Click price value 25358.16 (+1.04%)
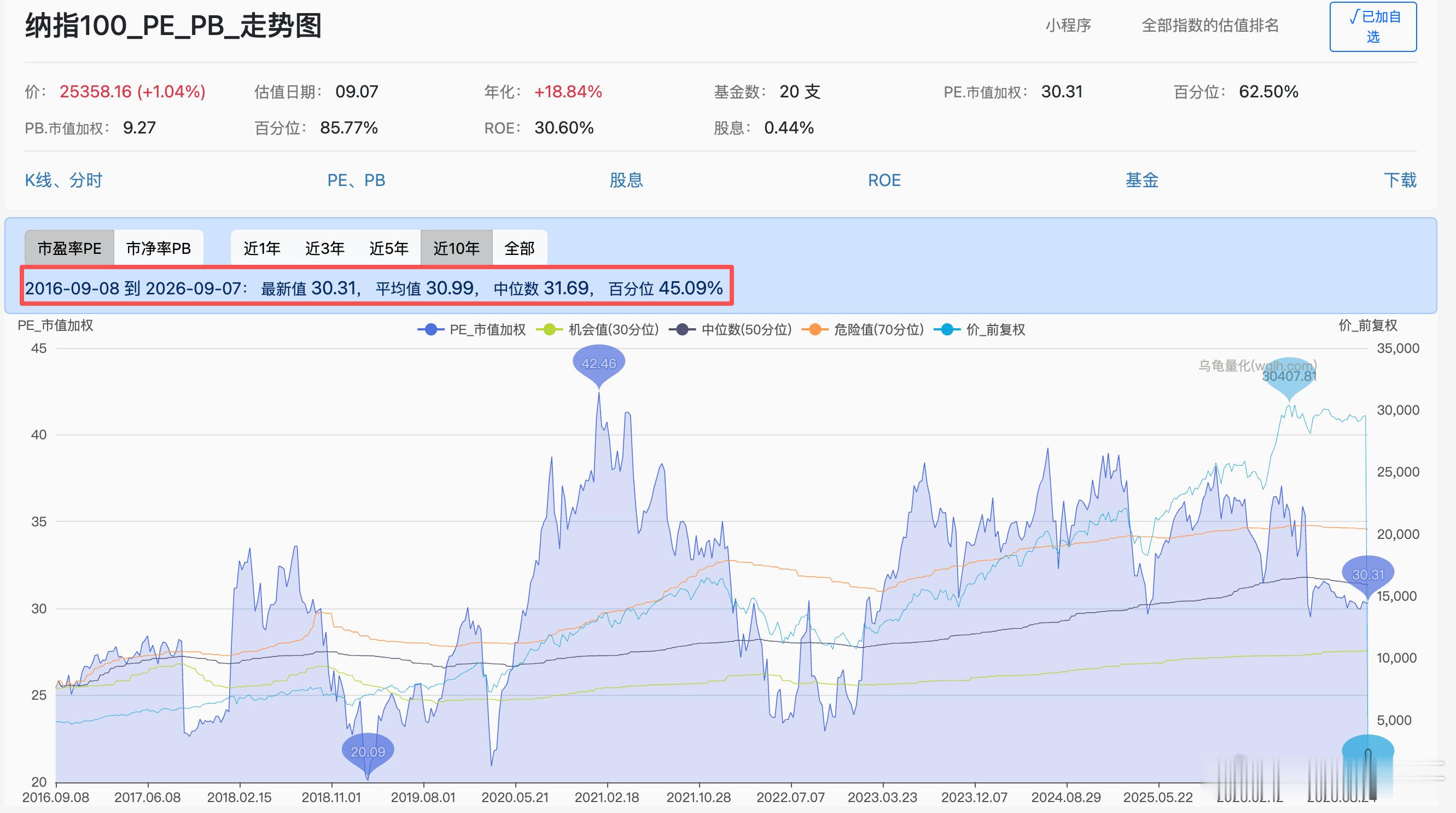Image resolution: width=1456 pixels, height=813 pixels. point(133,91)
